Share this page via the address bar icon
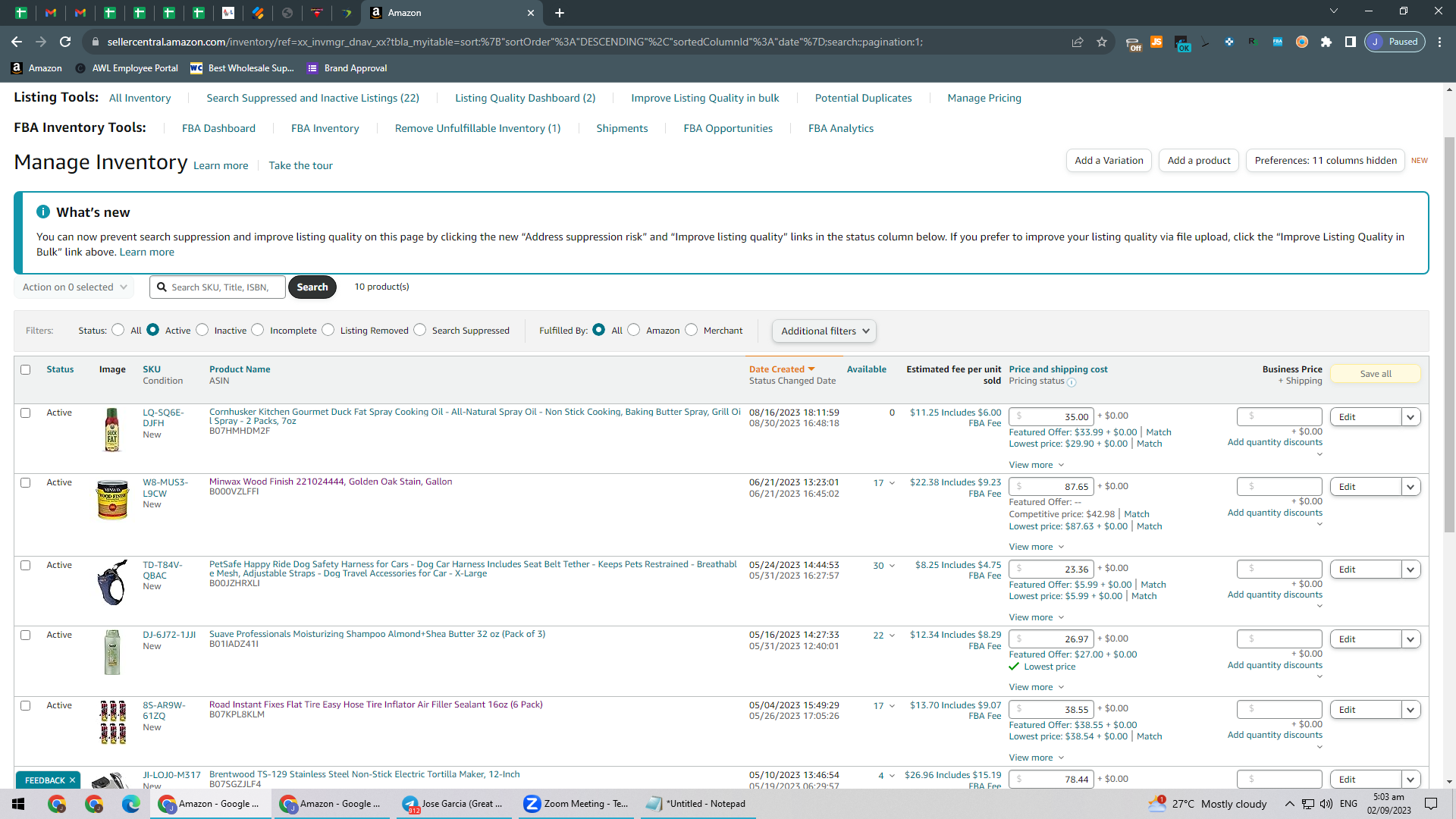The width and height of the screenshot is (1456, 819). (x=1078, y=42)
